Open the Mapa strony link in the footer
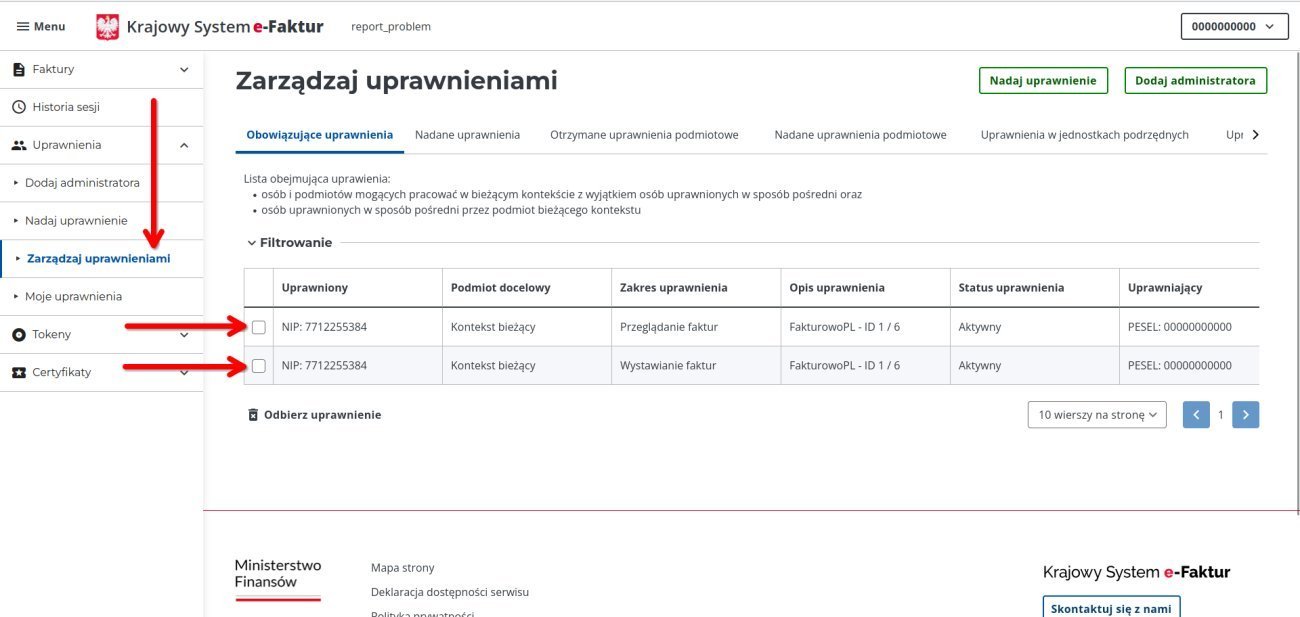Image resolution: width=1300 pixels, height=617 pixels. [x=401, y=567]
